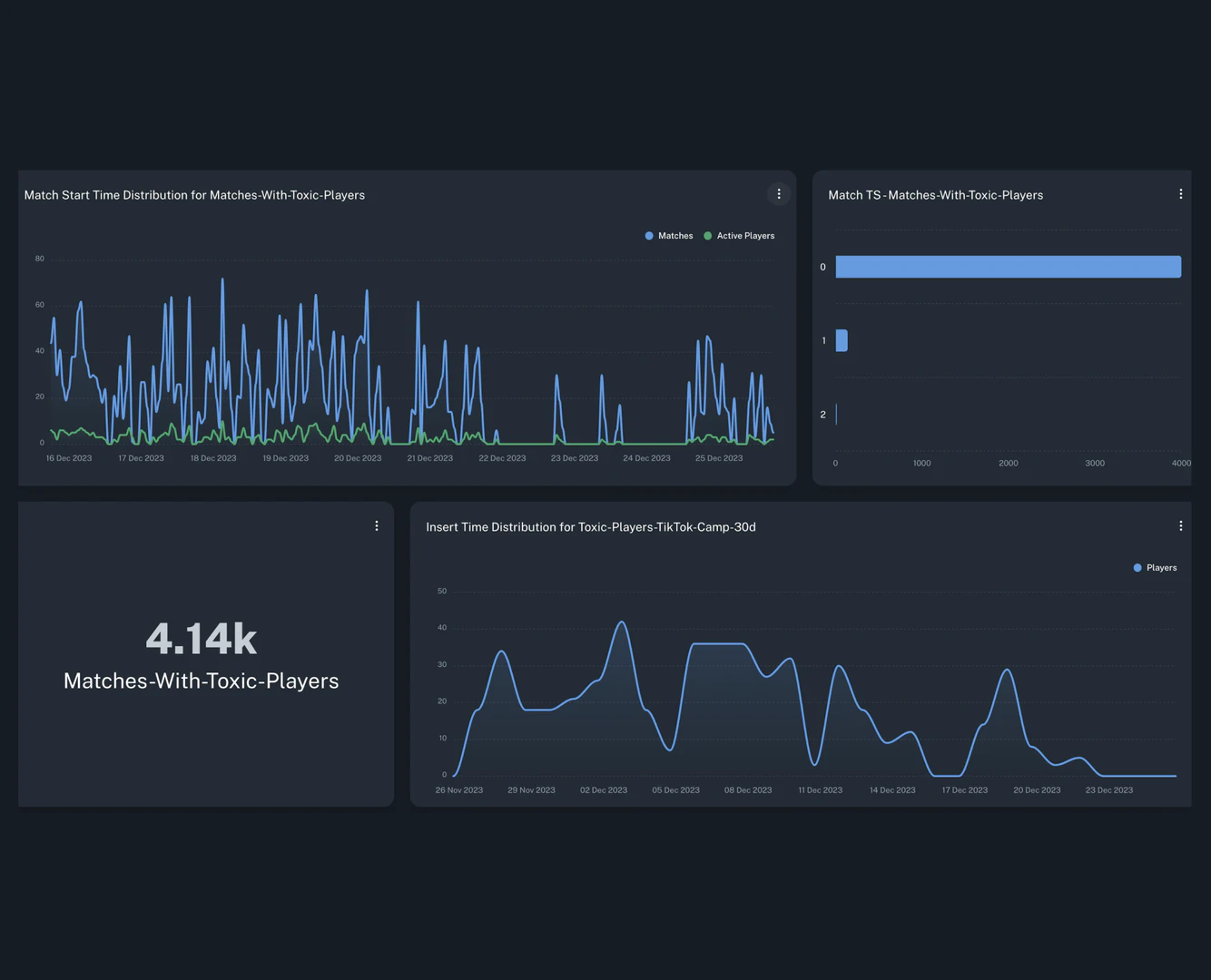1211x980 pixels.
Task: Click the 16 Dec 2023 axis label
Action: point(68,458)
